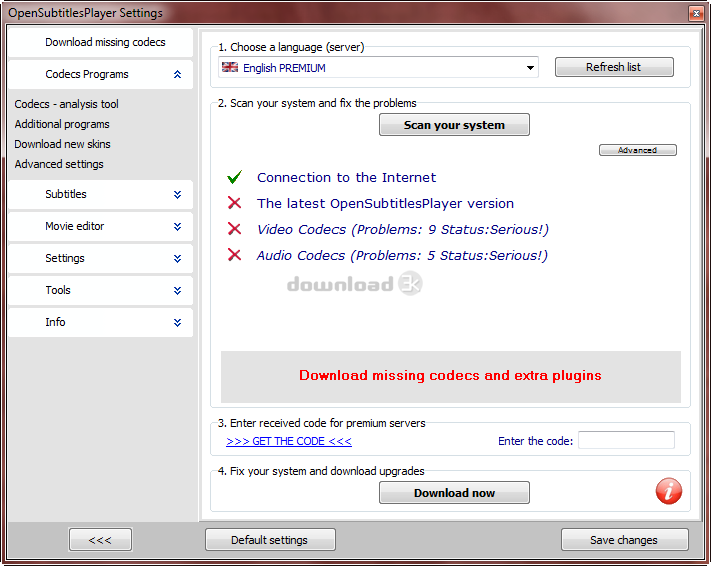
Task: Click the green checkmark beside Connection to the Internet
Action: click(x=234, y=177)
